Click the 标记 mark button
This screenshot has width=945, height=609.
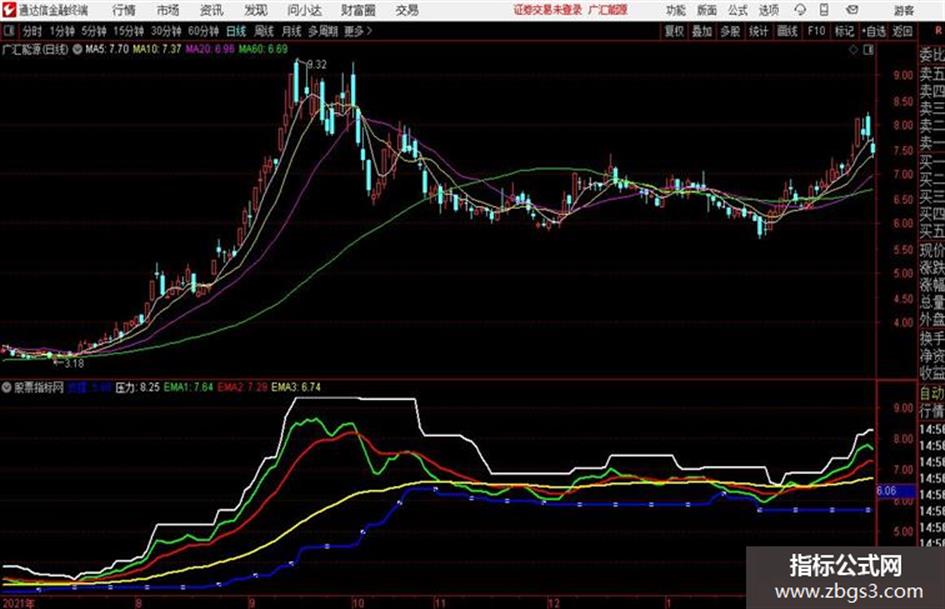844,31
